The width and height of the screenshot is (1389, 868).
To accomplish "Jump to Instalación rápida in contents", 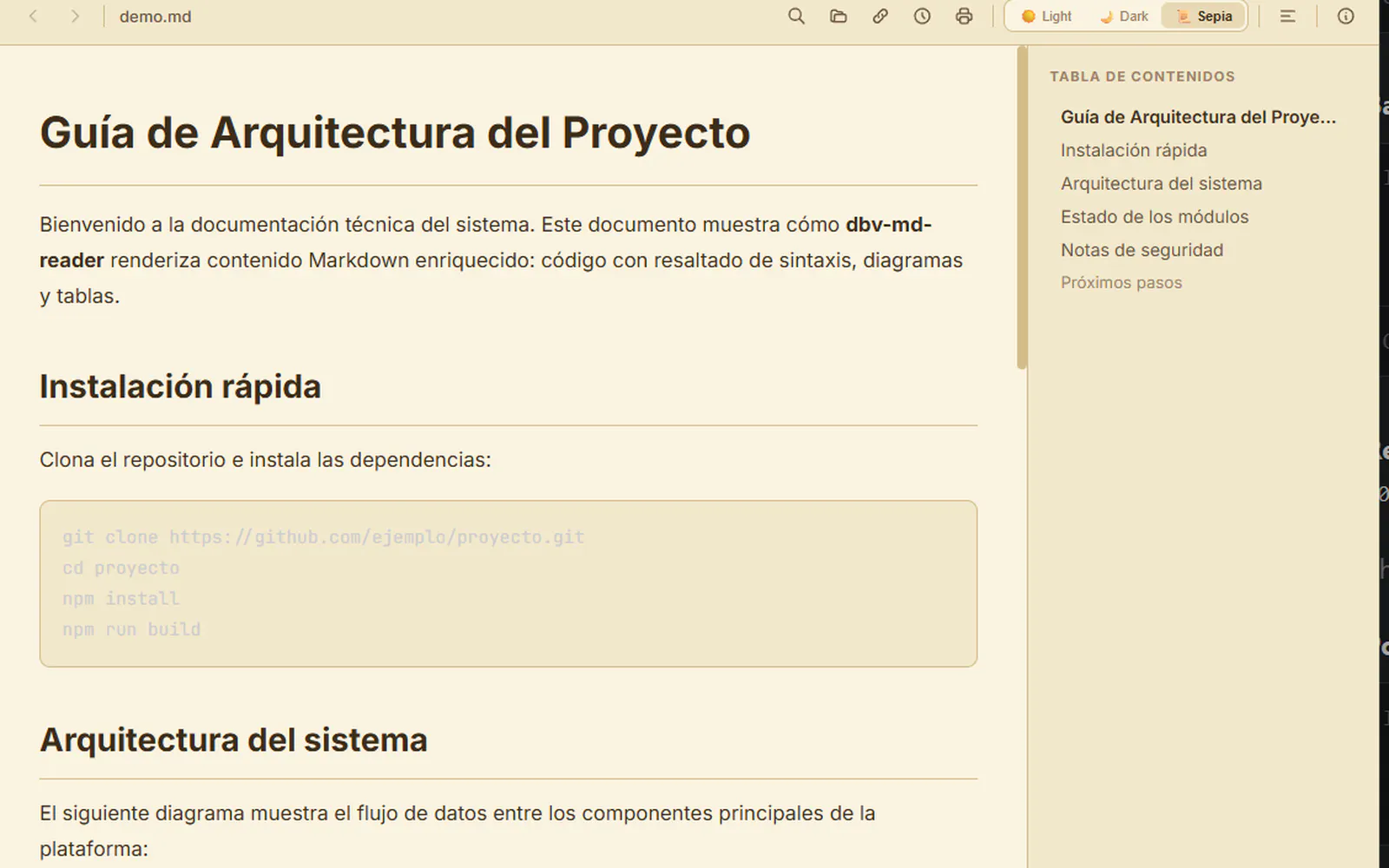I will pyautogui.click(x=1134, y=150).
